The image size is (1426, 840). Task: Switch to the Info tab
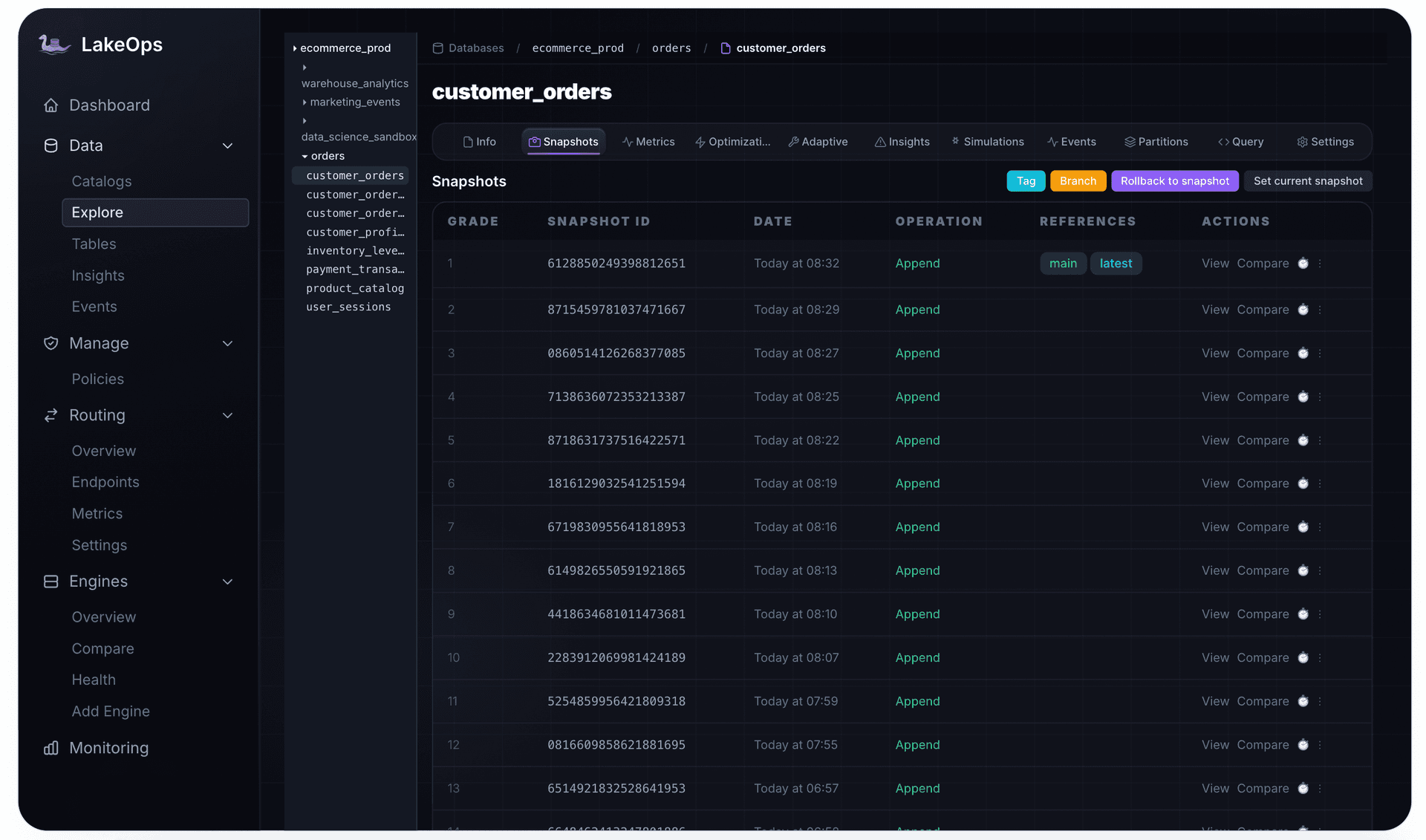tap(479, 142)
